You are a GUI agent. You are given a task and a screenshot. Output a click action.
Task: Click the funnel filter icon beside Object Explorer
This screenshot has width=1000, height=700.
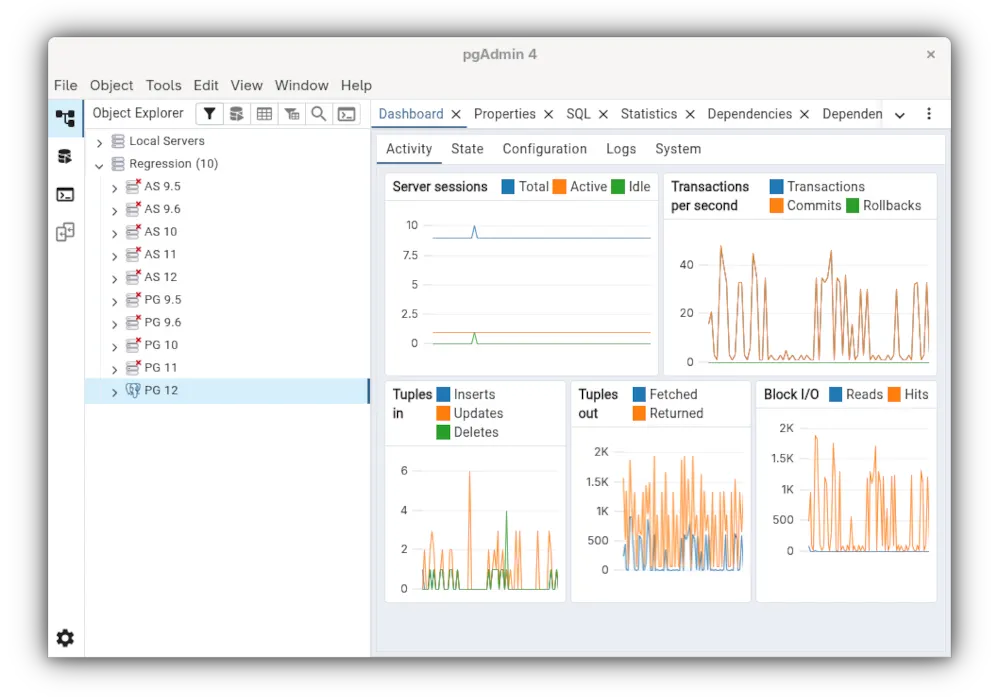coord(209,114)
